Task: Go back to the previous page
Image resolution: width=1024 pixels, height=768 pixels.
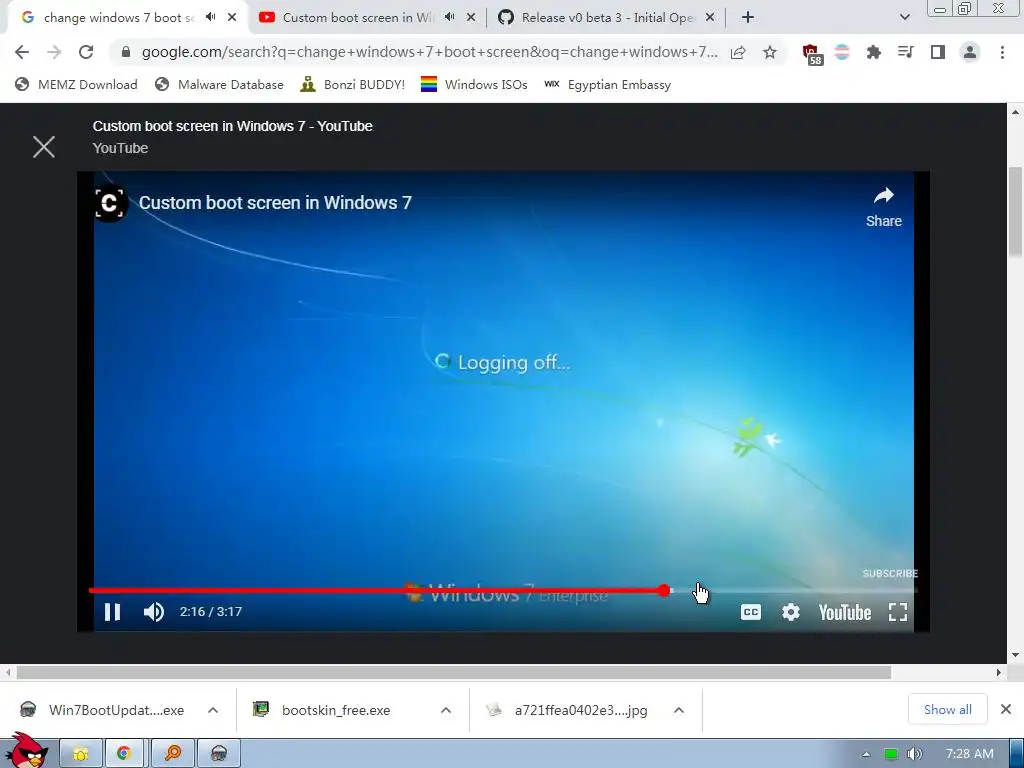Action: pos(22,52)
